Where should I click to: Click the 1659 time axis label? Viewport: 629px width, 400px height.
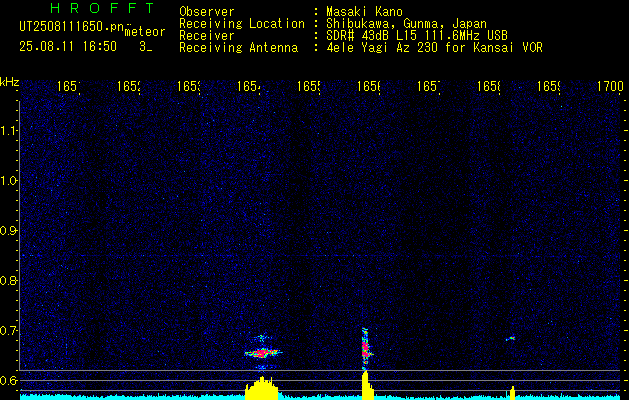(549, 86)
